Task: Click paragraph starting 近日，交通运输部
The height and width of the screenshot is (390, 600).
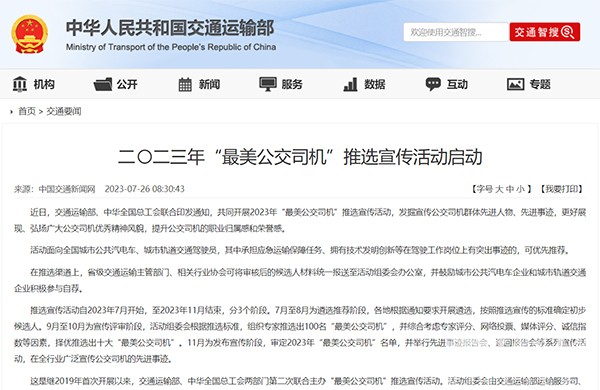Action: (x=300, y=220)
